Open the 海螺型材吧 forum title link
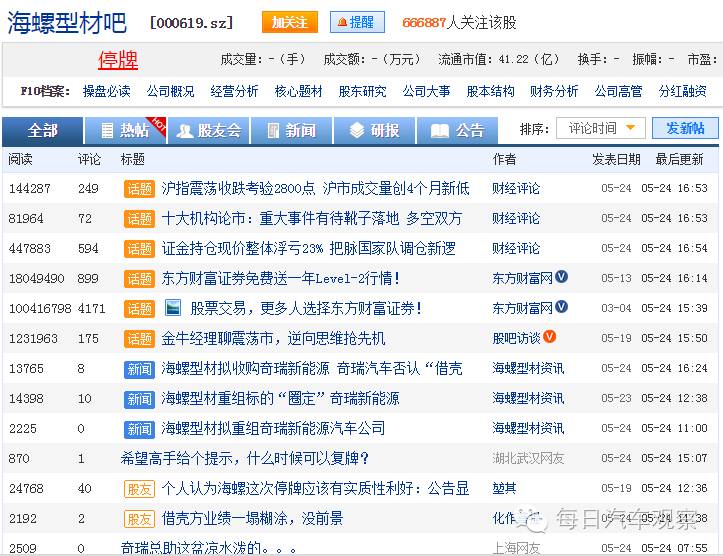This screenshot has height=556, width=723. [67, 23]
